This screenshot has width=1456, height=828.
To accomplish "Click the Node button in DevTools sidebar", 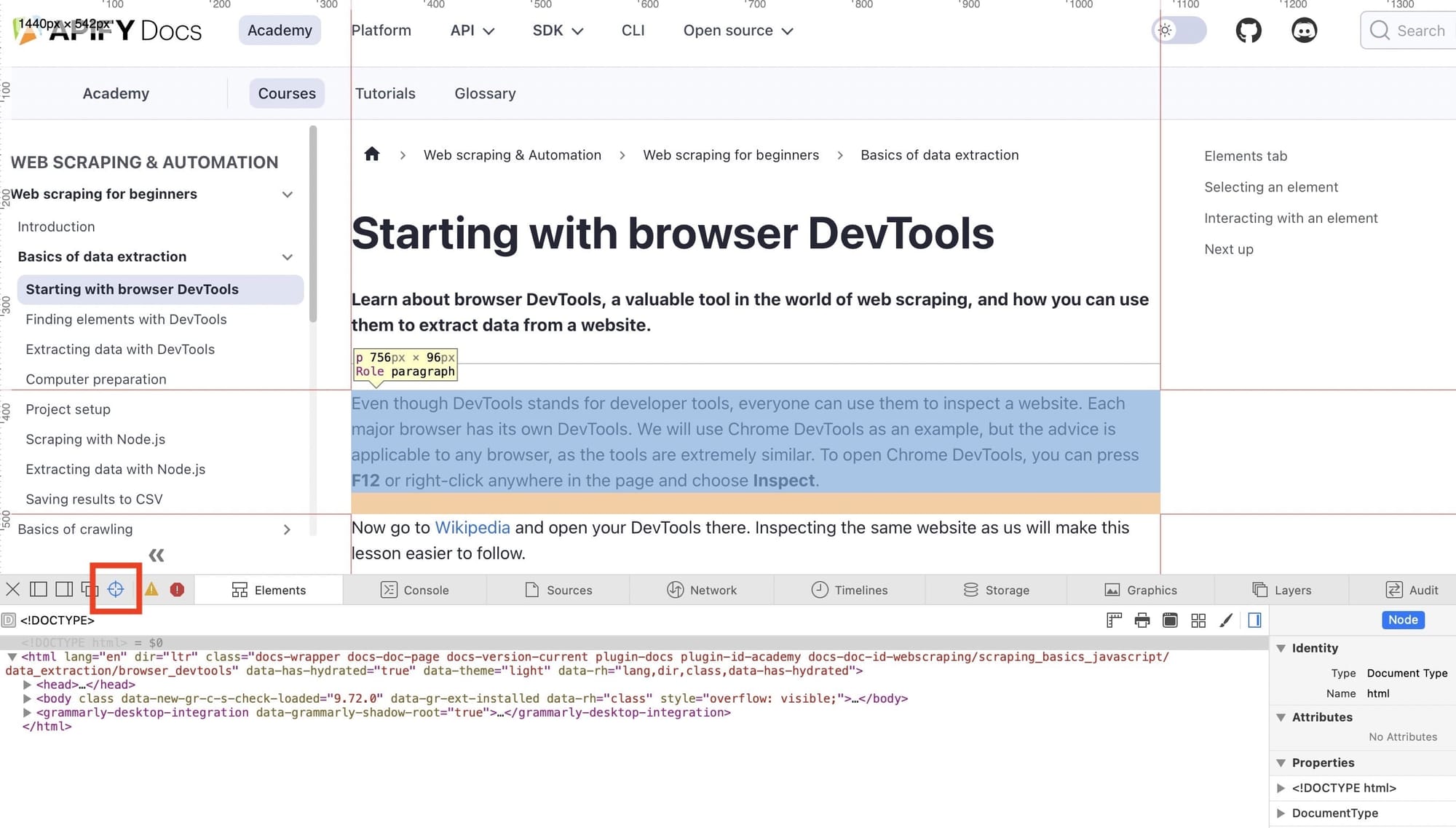I will (1403, 620).
